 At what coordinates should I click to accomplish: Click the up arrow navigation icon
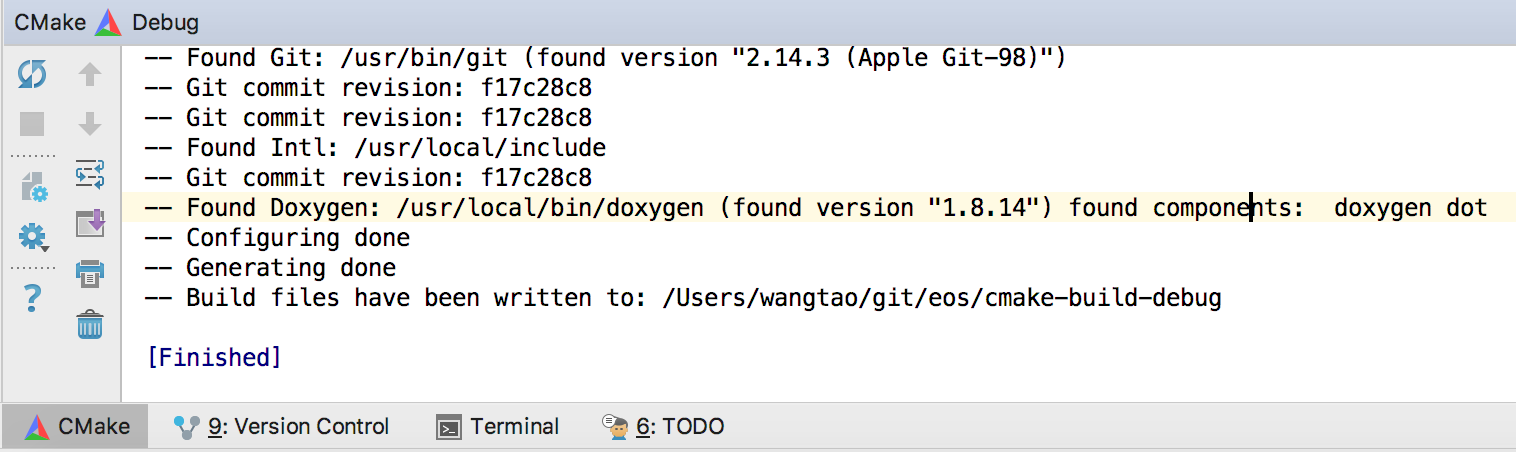coord(90,74)
